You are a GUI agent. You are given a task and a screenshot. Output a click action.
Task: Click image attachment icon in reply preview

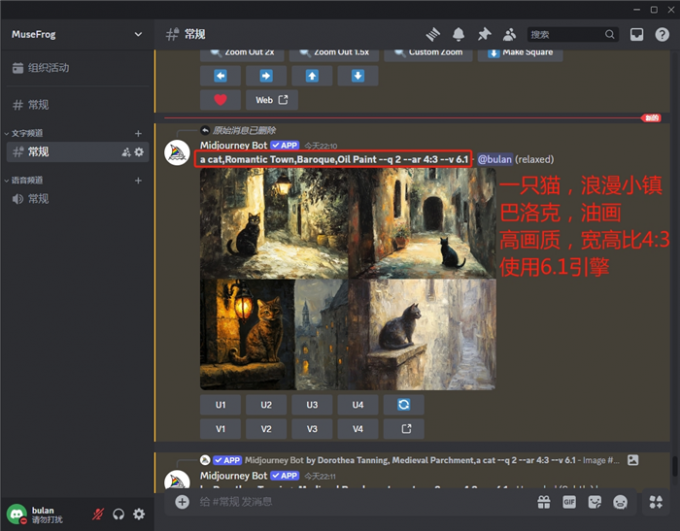[633, 460]
